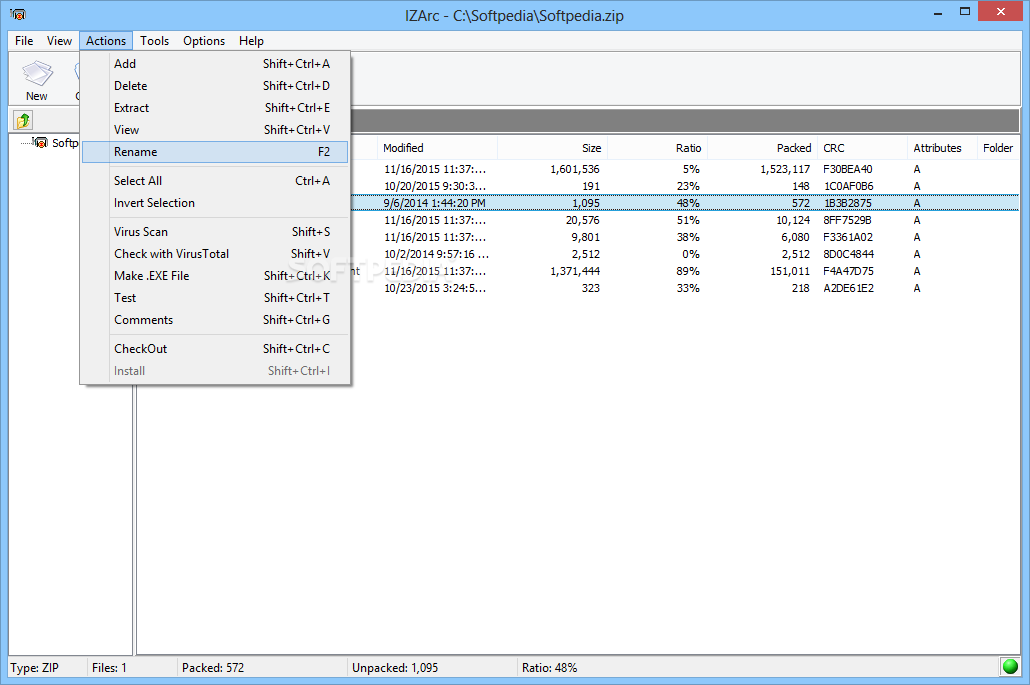Choose Test from the Actions menu
The height and width of the screenshot is (685, 1030).
tap(215, 298)
